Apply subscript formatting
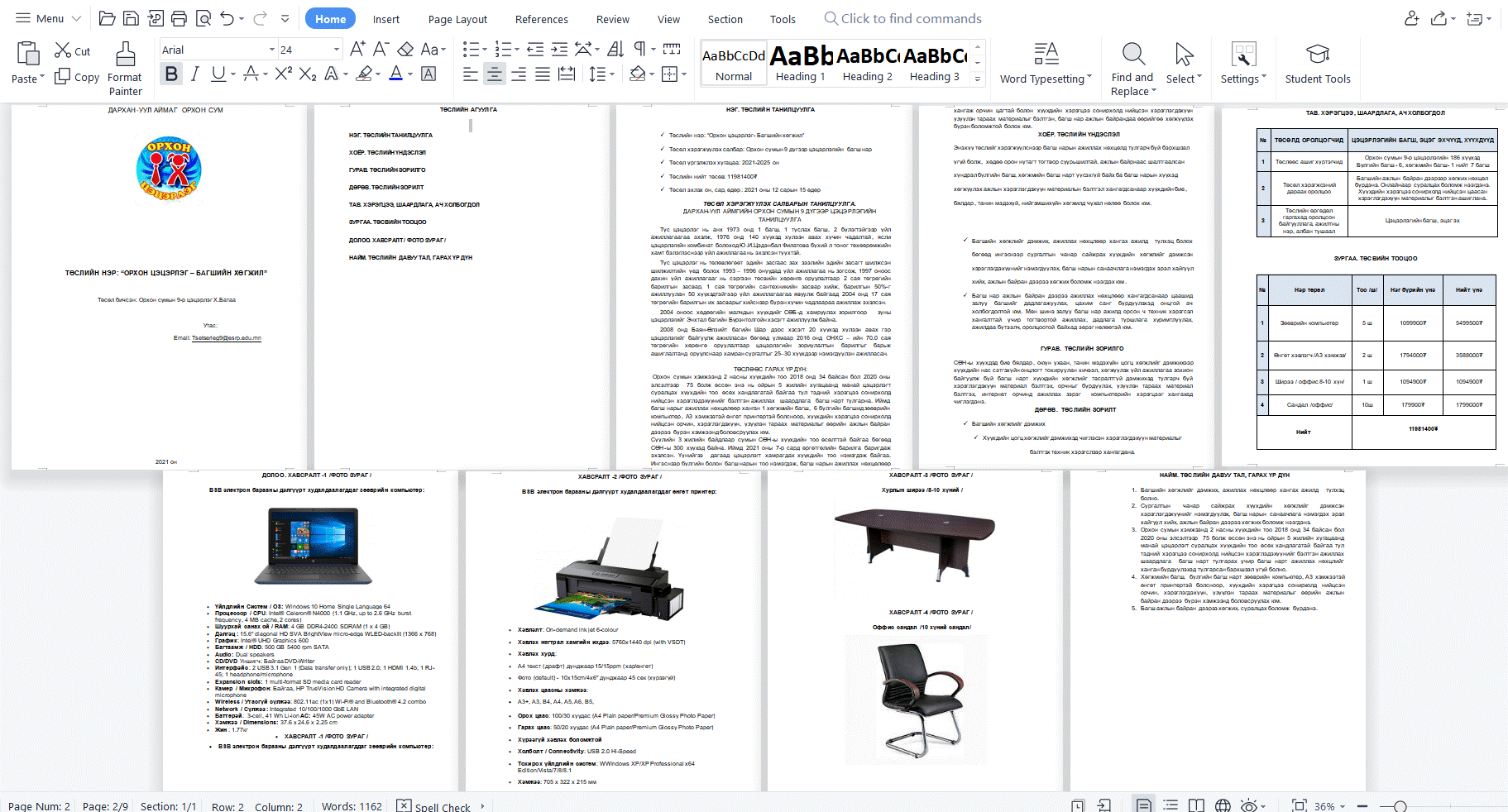Screen dimensions: 1508x812 (x=308, y=74)
